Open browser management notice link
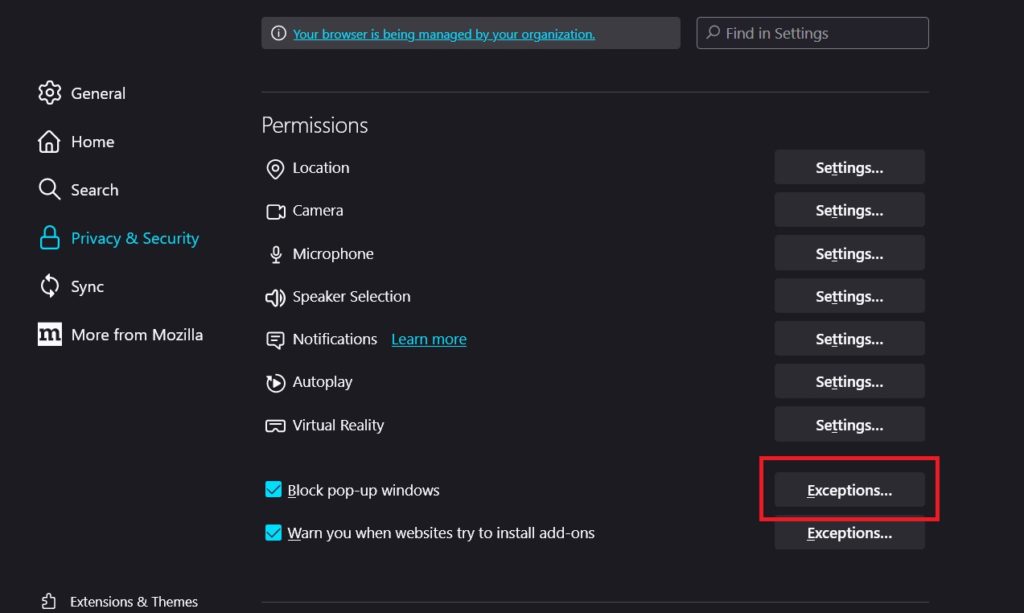This screenshot has width=1024, height=613. click(x=442, y=33)
